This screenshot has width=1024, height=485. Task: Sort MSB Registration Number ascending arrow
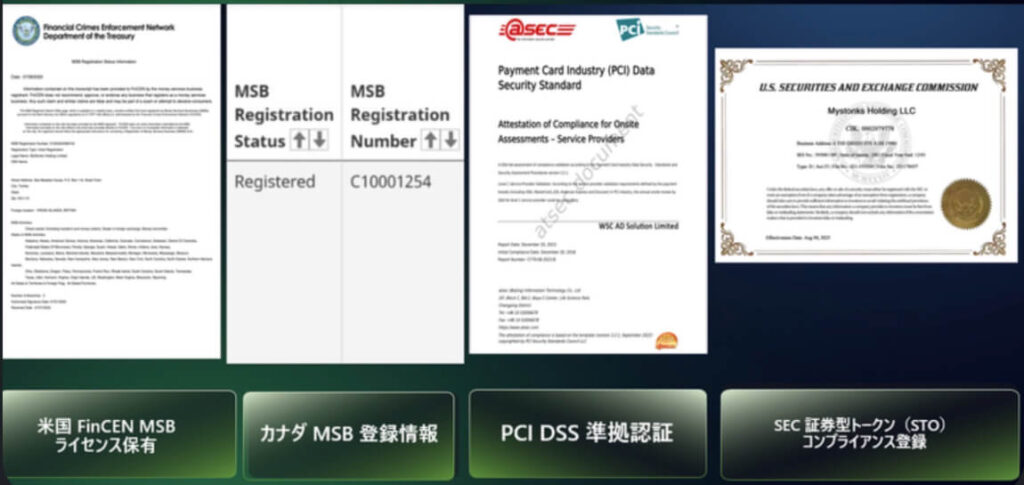pyautogui.click(x=430, y=140)
